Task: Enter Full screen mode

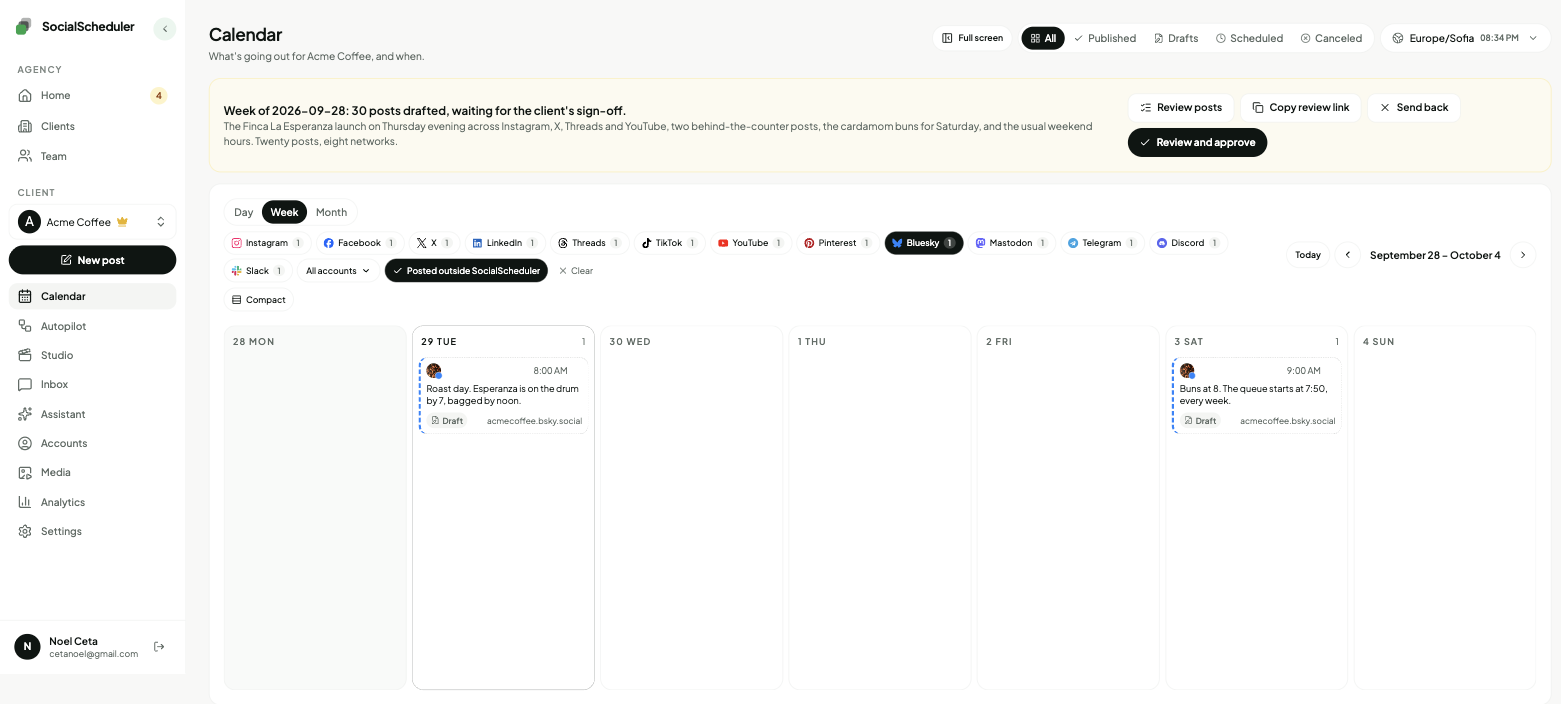Action: pos(973,38)
